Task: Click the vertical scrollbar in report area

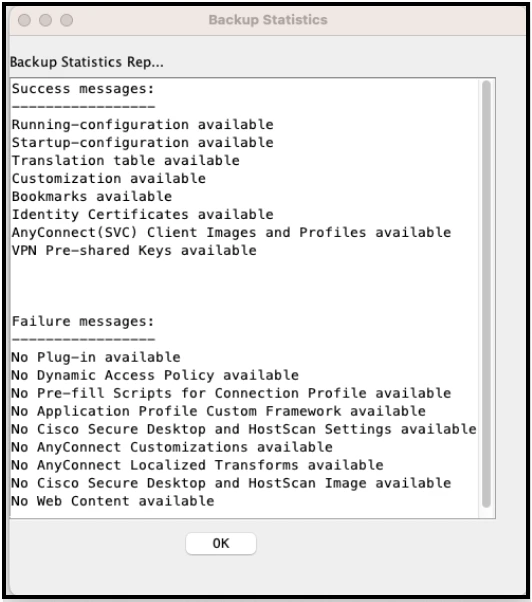Action: point(486,294)
